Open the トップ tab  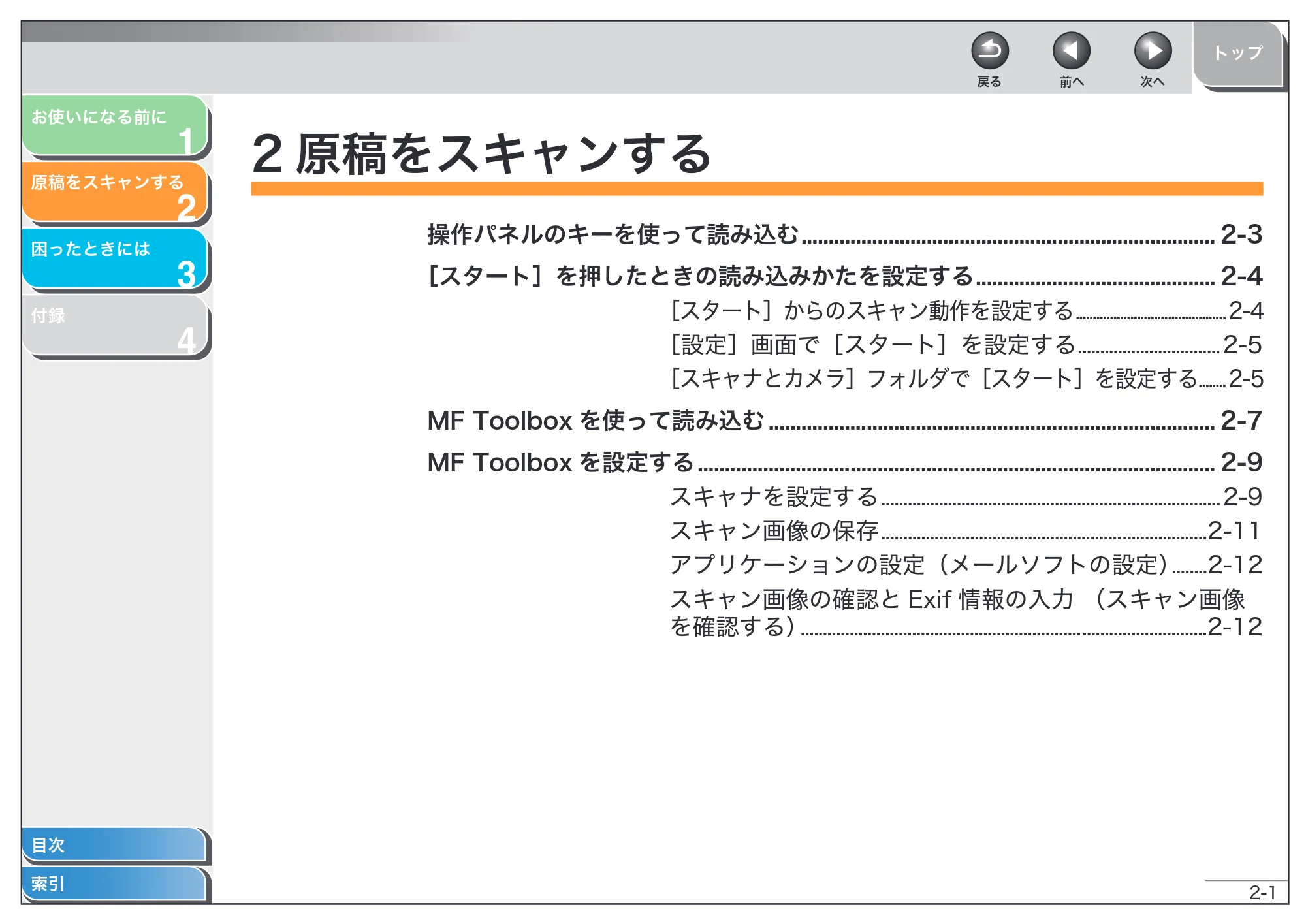coord(1238,54)
